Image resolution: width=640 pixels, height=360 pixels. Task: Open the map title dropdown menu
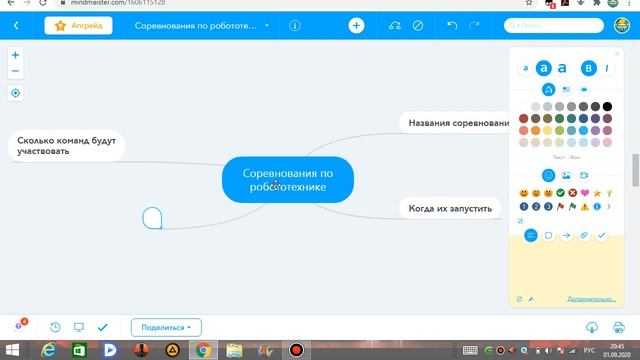(x=267, y=25)
